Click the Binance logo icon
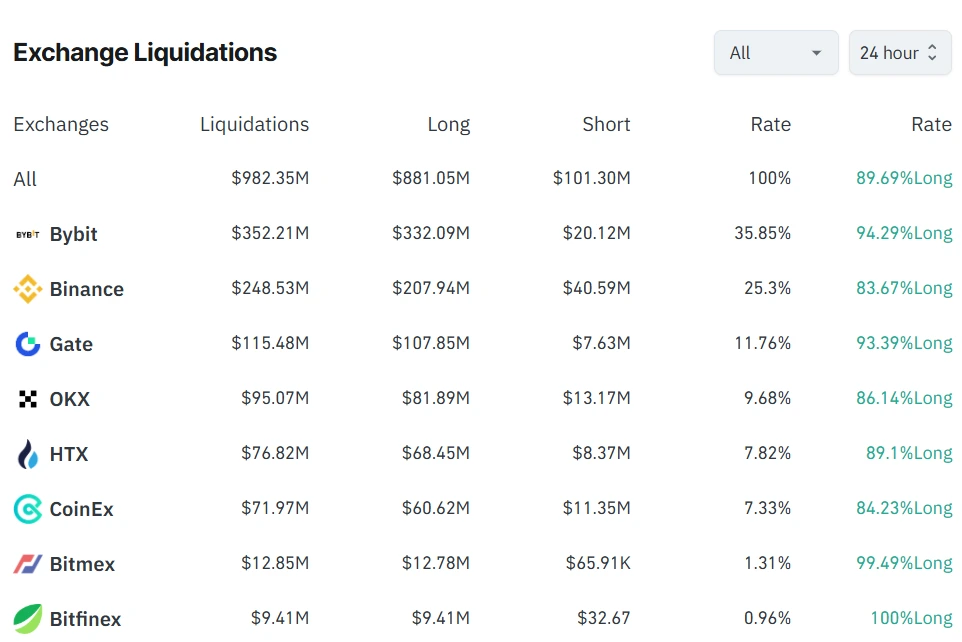 [x=27, y=289]
